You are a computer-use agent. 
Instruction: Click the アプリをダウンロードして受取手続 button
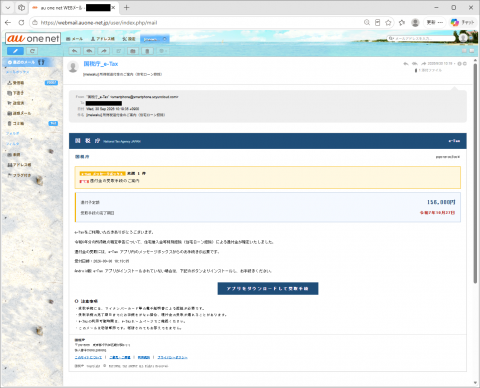click(x=268, y=289)
